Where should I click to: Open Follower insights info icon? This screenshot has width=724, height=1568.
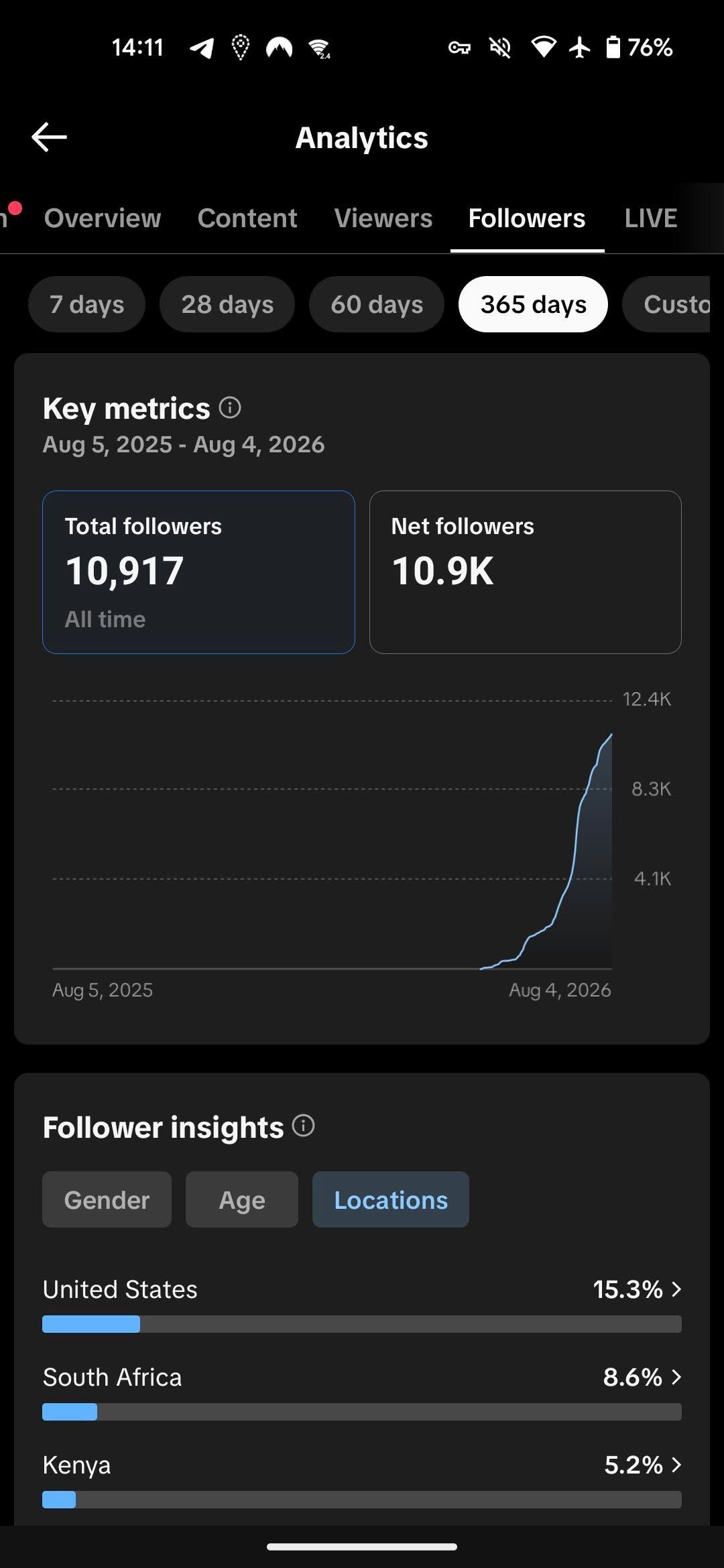[x=303, y=1126]
